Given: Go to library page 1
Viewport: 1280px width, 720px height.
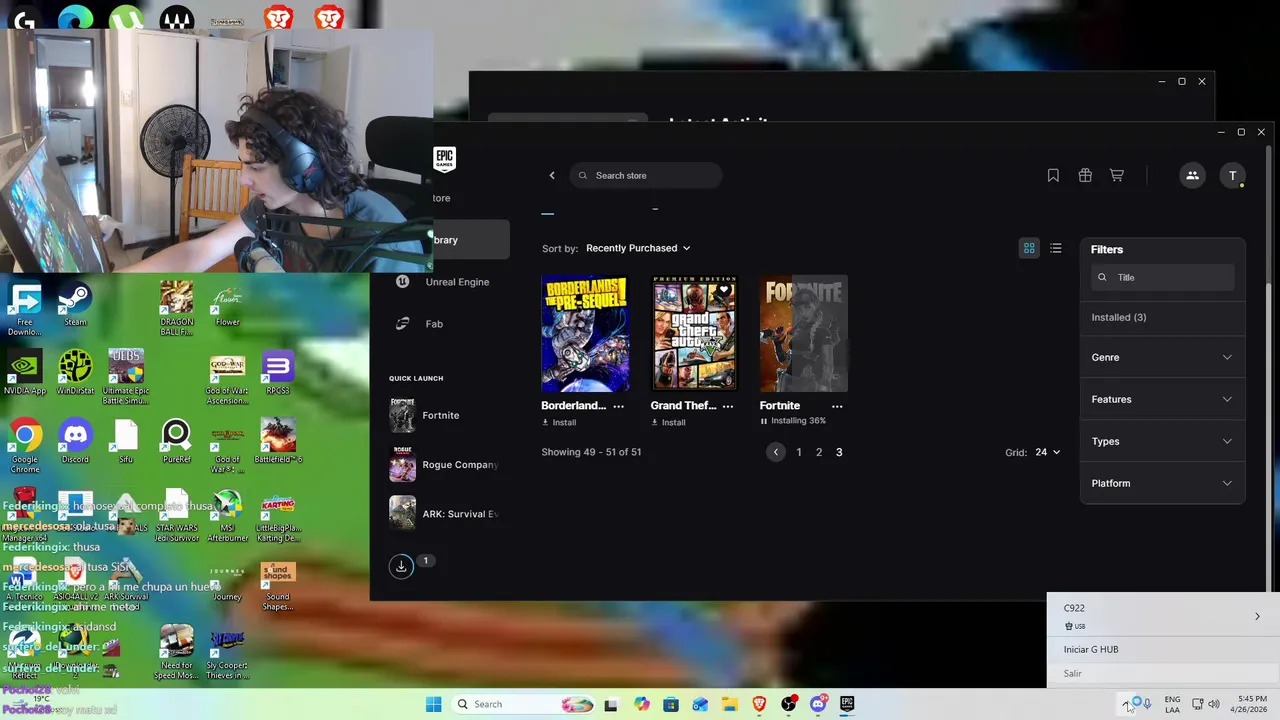Looking at the screenshot, I should coord(799,452).
